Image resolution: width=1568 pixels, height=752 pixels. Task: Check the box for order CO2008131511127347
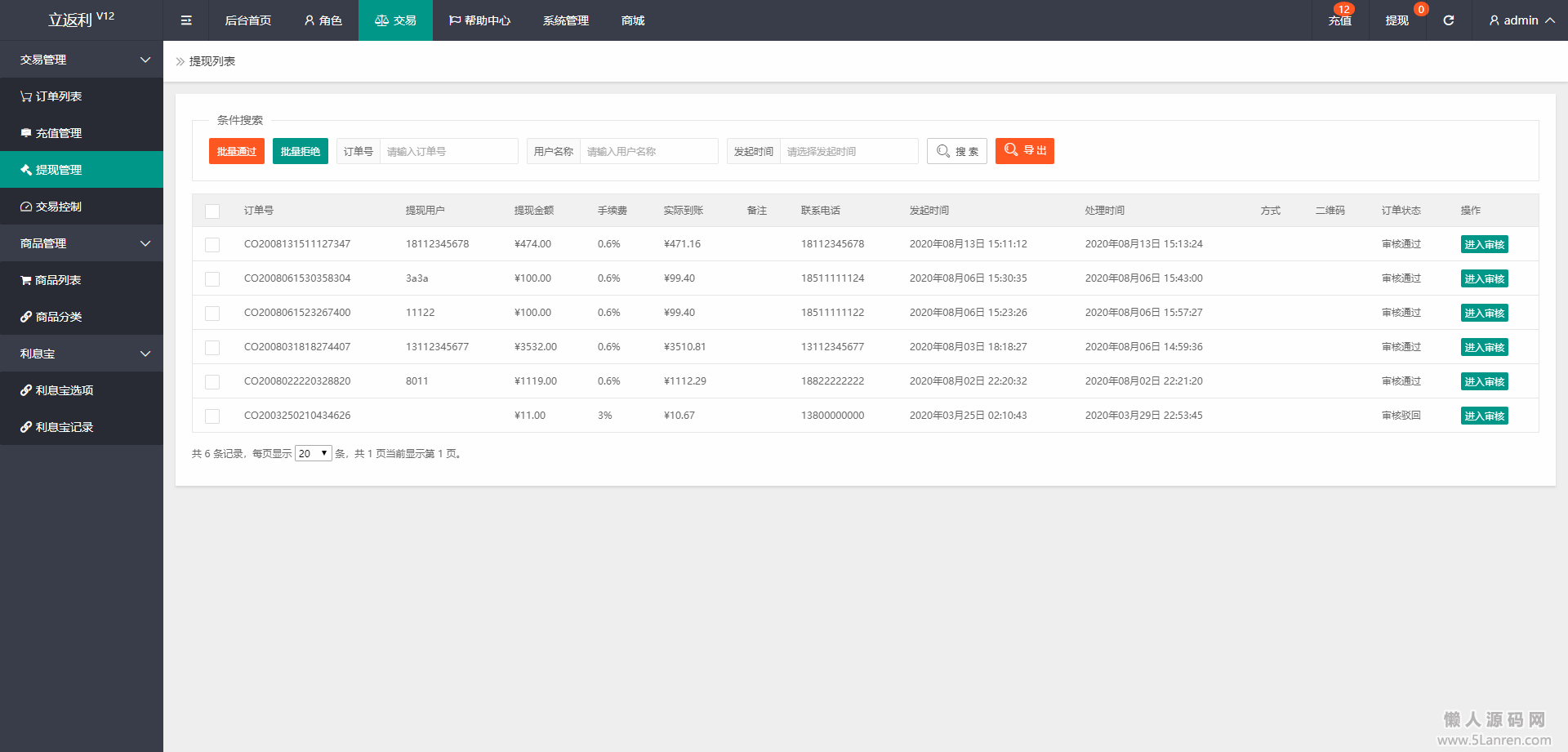pyautogui.click(x=212, y=244)
